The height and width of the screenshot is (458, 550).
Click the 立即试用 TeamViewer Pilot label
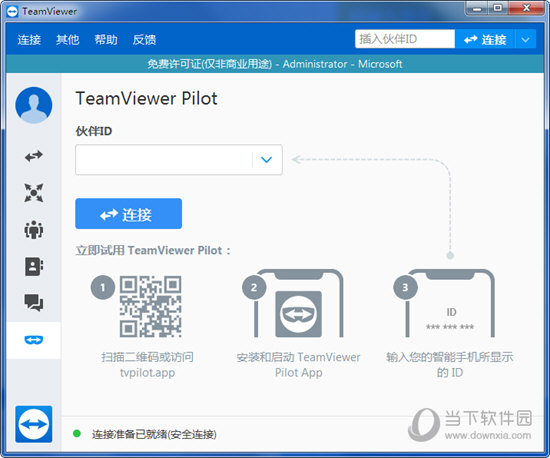(x=153, y=250)
